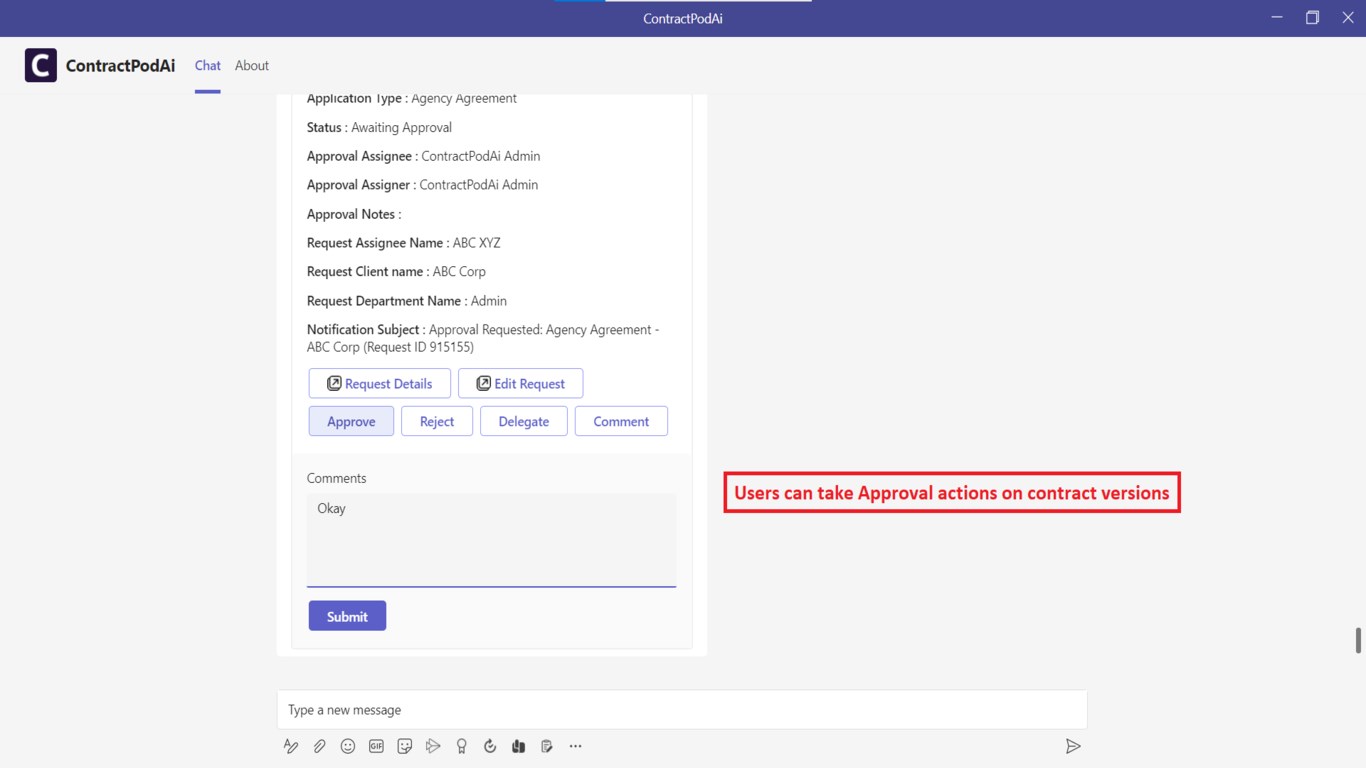Click the ContractPodAi app logo
The image size is (1366, 768).
click(x=41, y=65)
